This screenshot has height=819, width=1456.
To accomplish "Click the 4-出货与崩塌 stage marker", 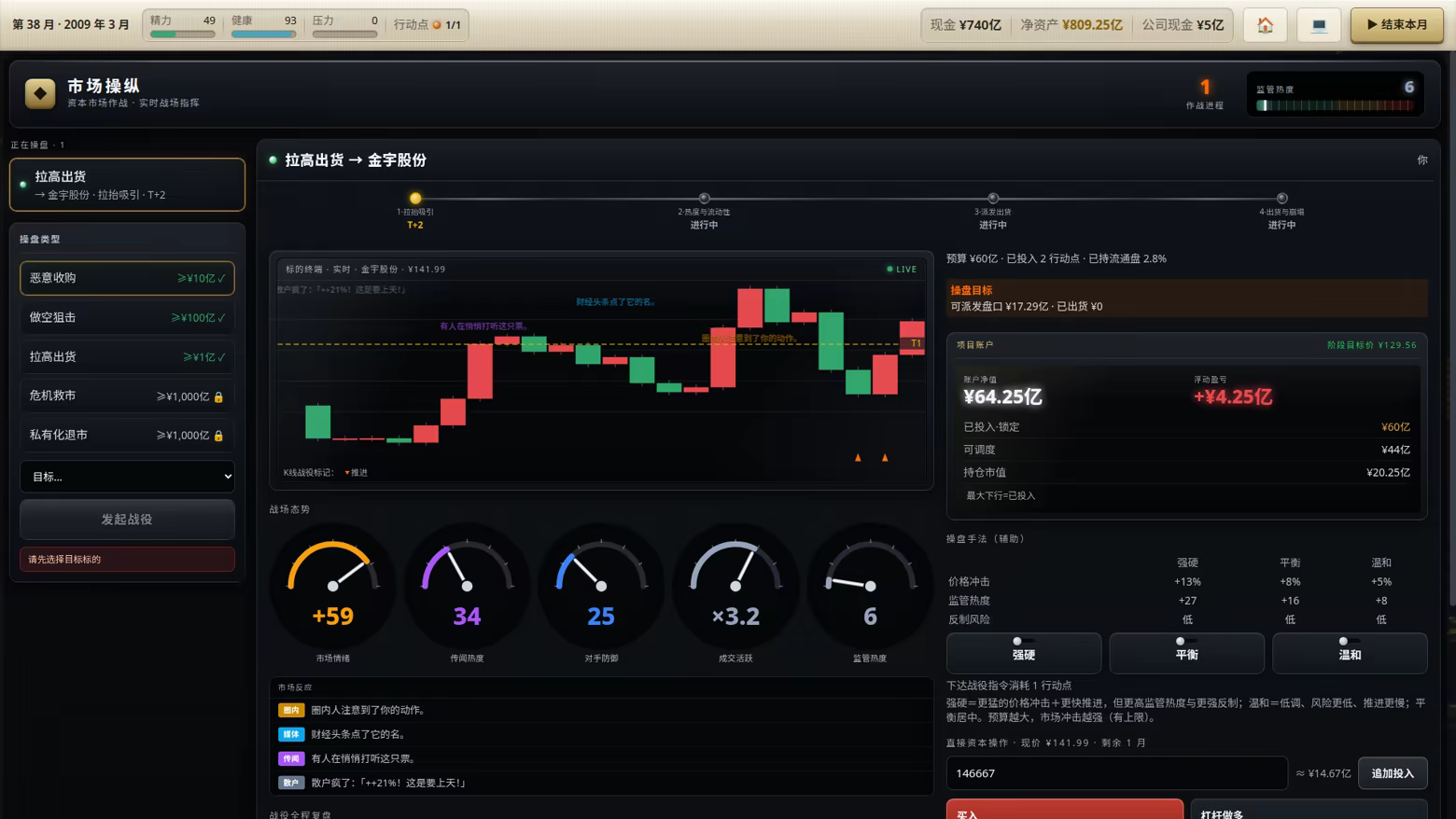I will 1281,198.
